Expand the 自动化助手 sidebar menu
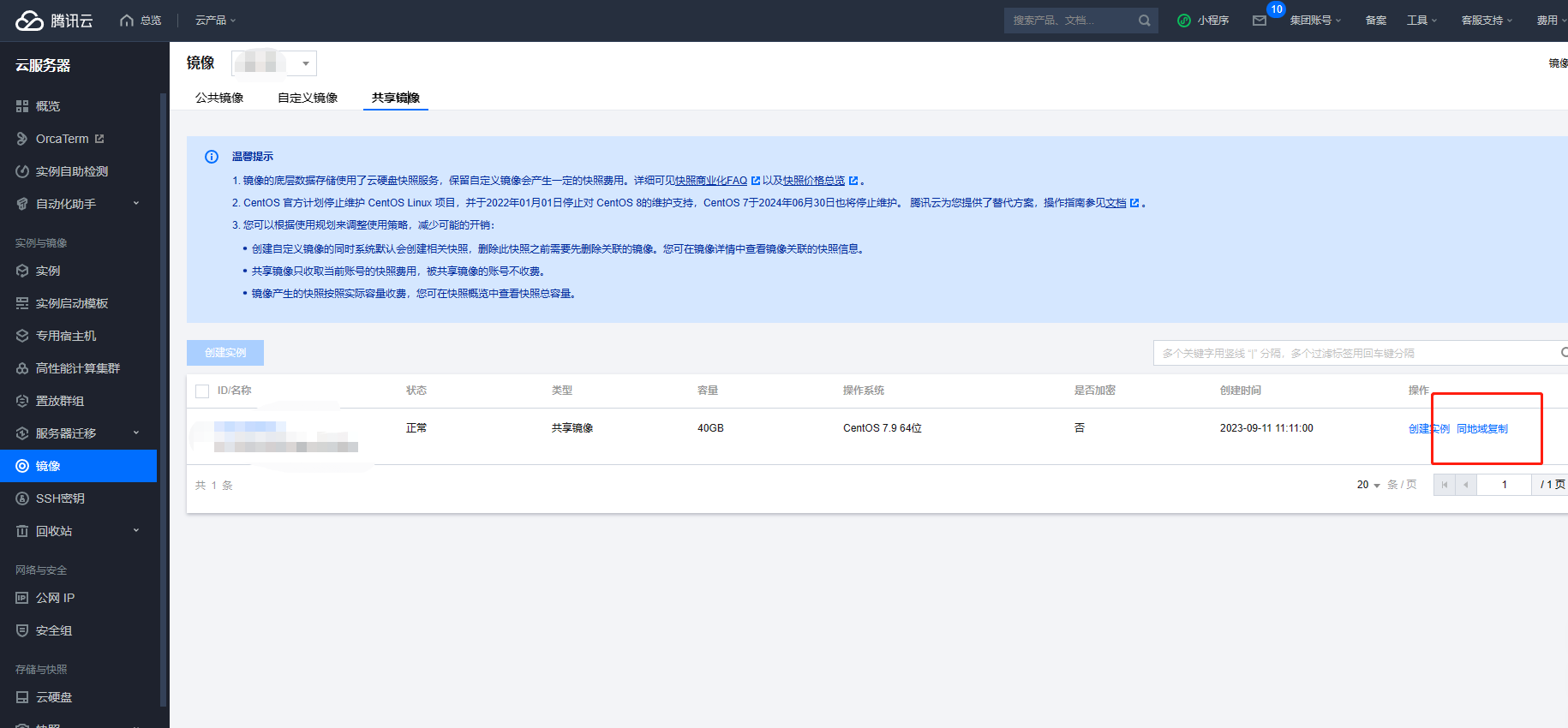Image resolution: width=1568 pixels, height=728 pixels. pyautogui.click(x=135, y=204)
